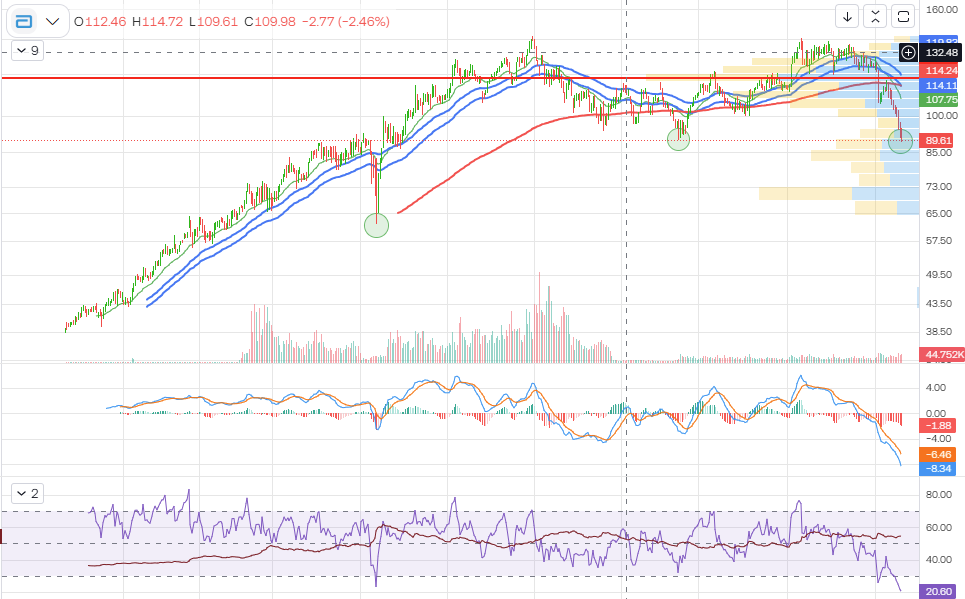Image resolution: width=965 pixels, height=599 pixels.
Task: Click the 44.752K volume label
Action: [943, 355]
